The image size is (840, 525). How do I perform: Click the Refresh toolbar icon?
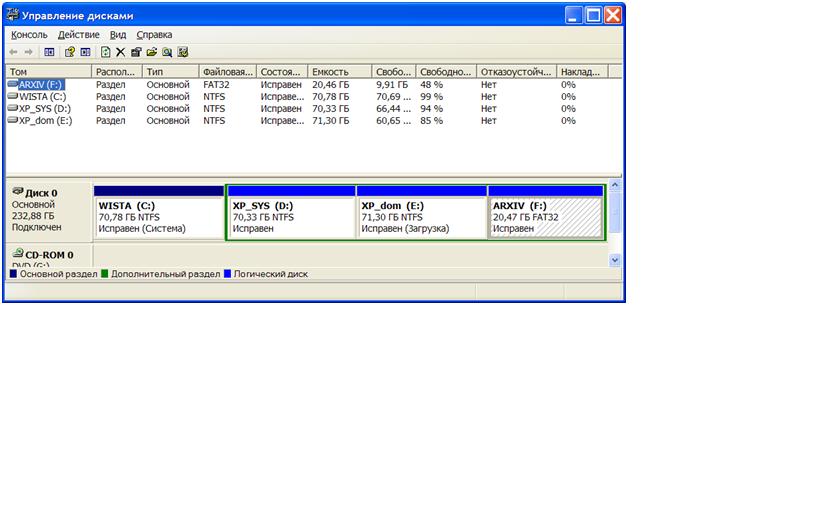pos(106,52)
